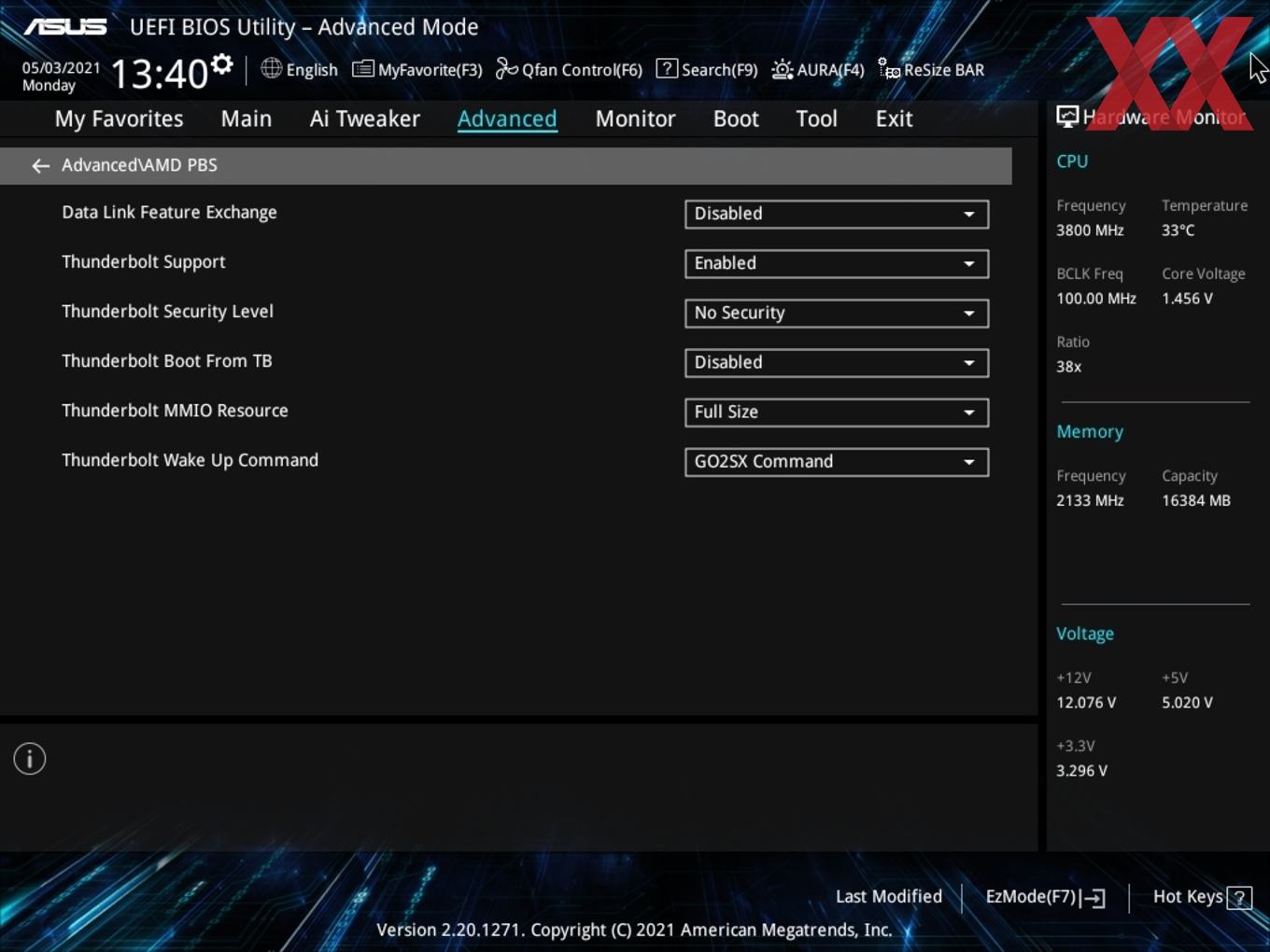1270x952 pixels.
Task: Click CPU heading in Hardware Monitor
Action: pos(1072,161)
